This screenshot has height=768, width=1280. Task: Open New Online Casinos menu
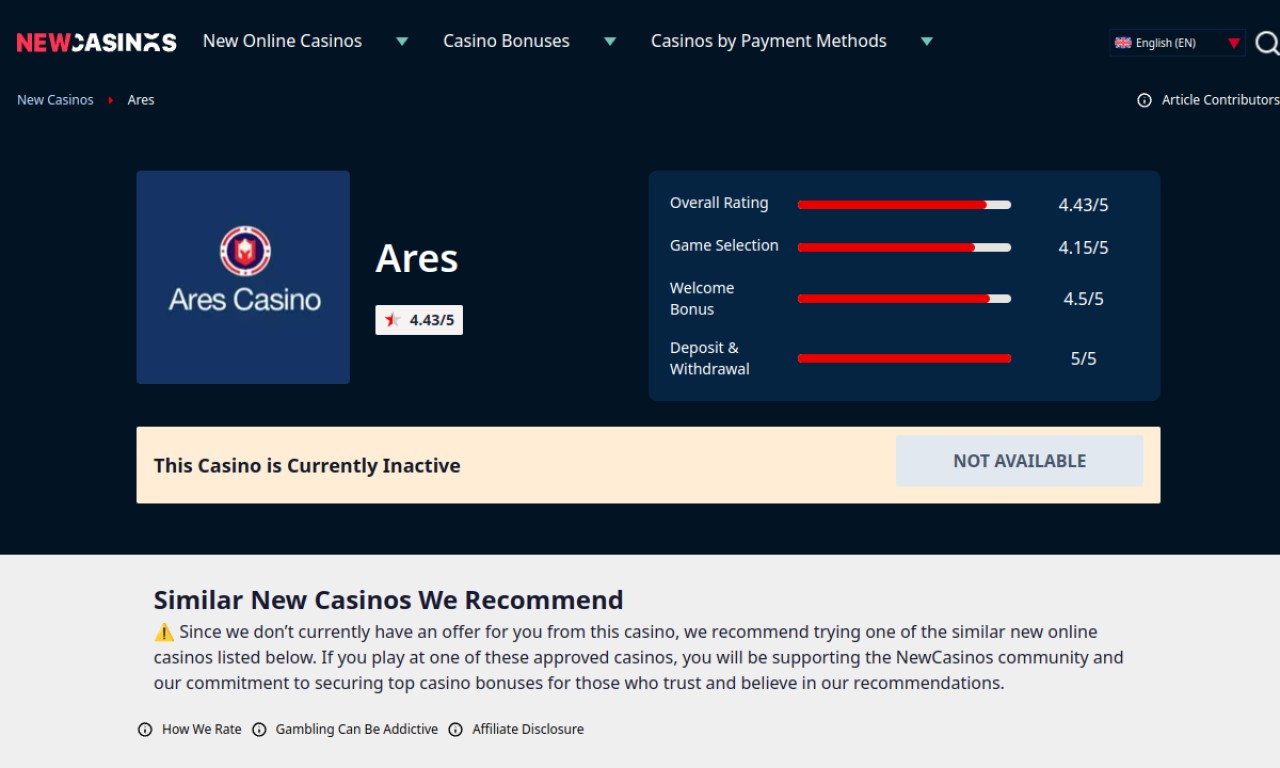282,41
